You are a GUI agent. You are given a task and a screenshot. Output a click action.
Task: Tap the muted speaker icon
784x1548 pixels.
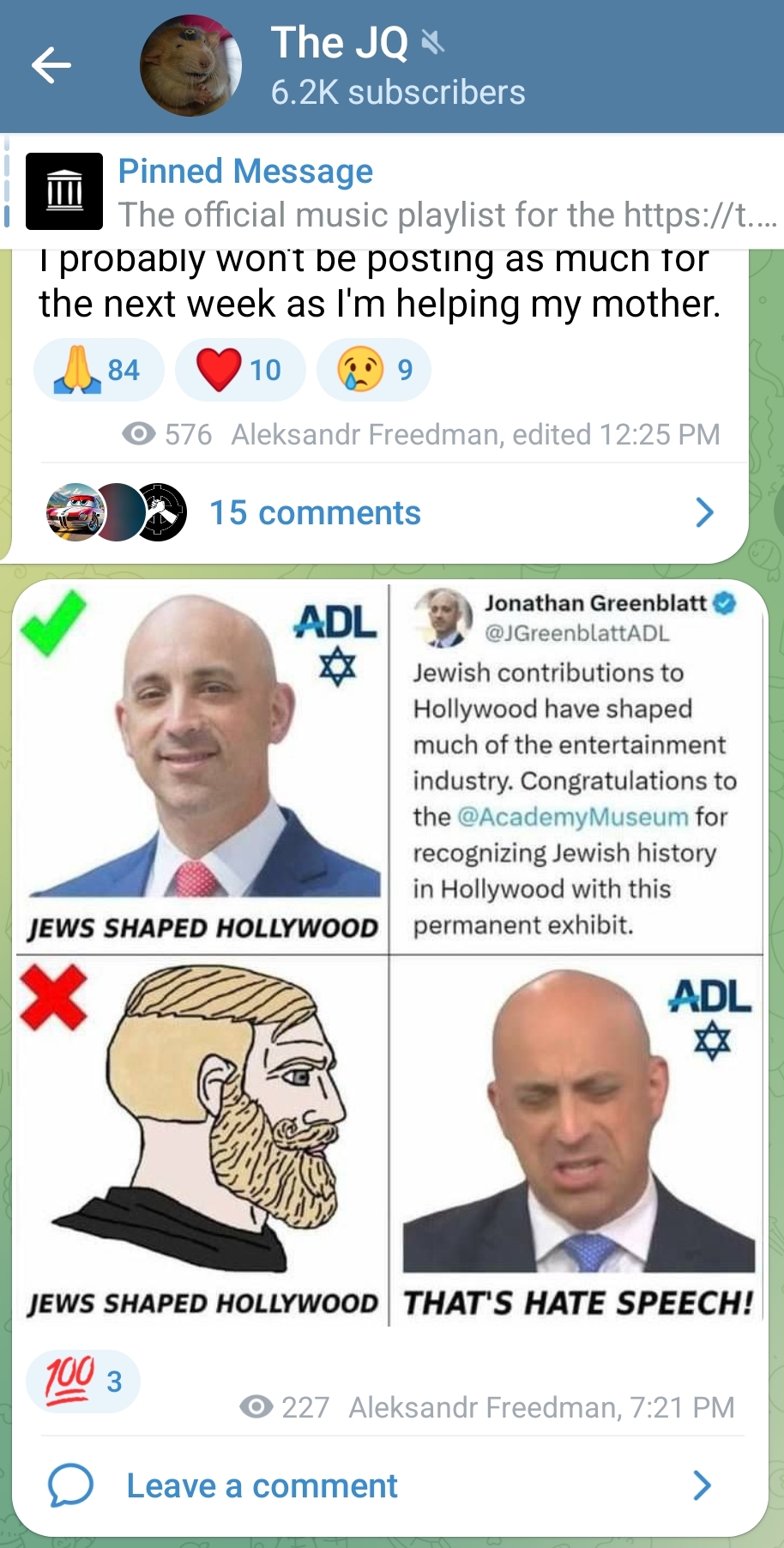433,41
